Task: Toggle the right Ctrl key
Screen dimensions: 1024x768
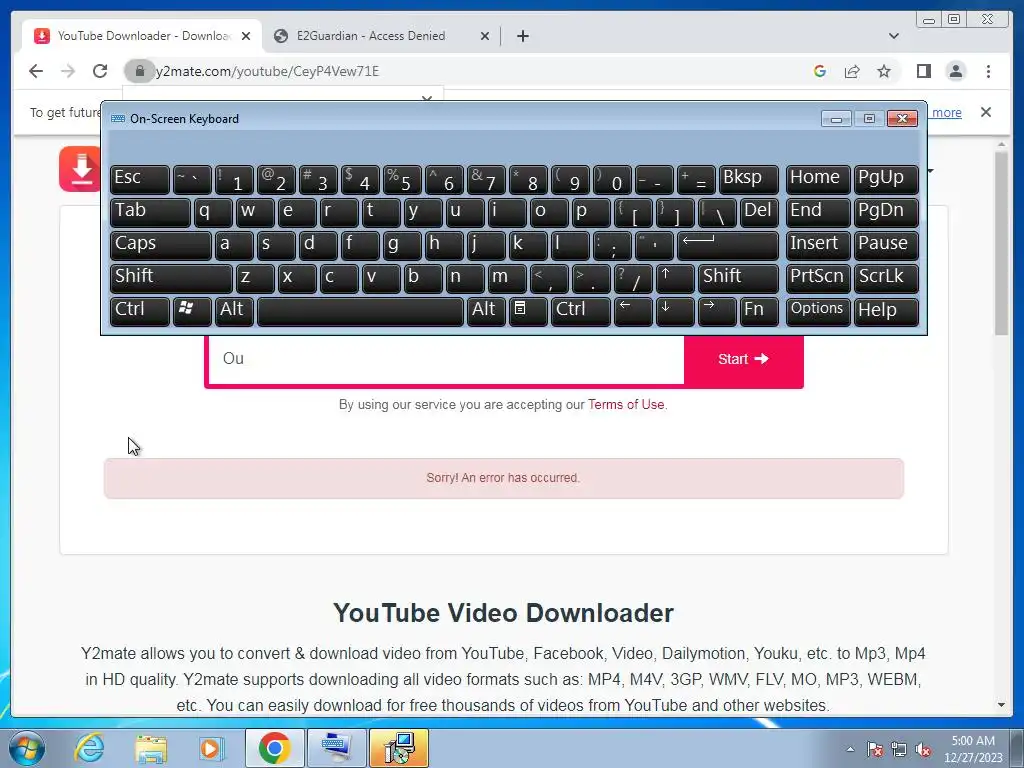Action: tap(581, 311)
